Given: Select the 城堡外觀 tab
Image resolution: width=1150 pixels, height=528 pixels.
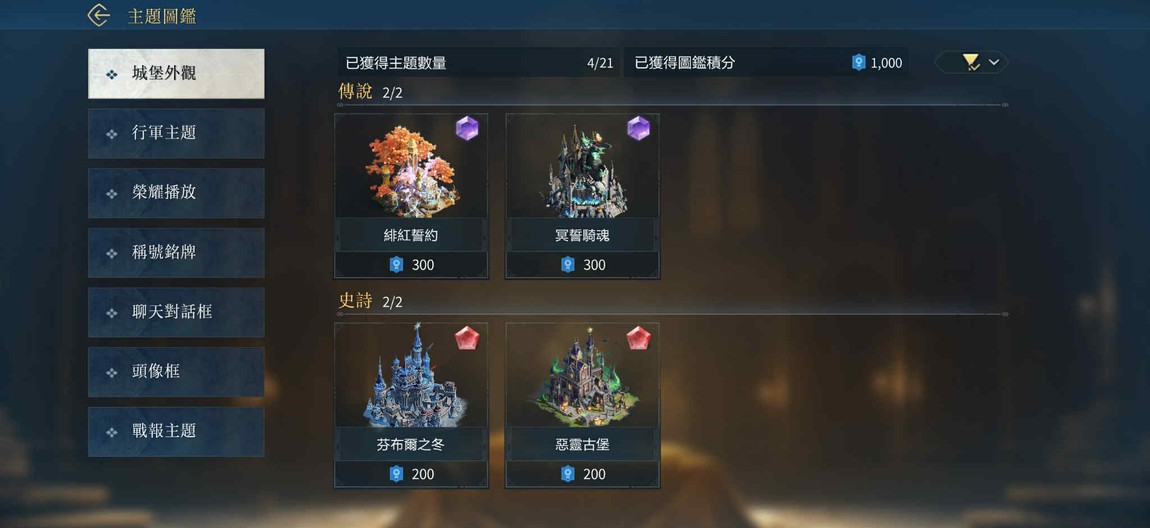Looking at the screenshot, I should click(x=176, y=73).
